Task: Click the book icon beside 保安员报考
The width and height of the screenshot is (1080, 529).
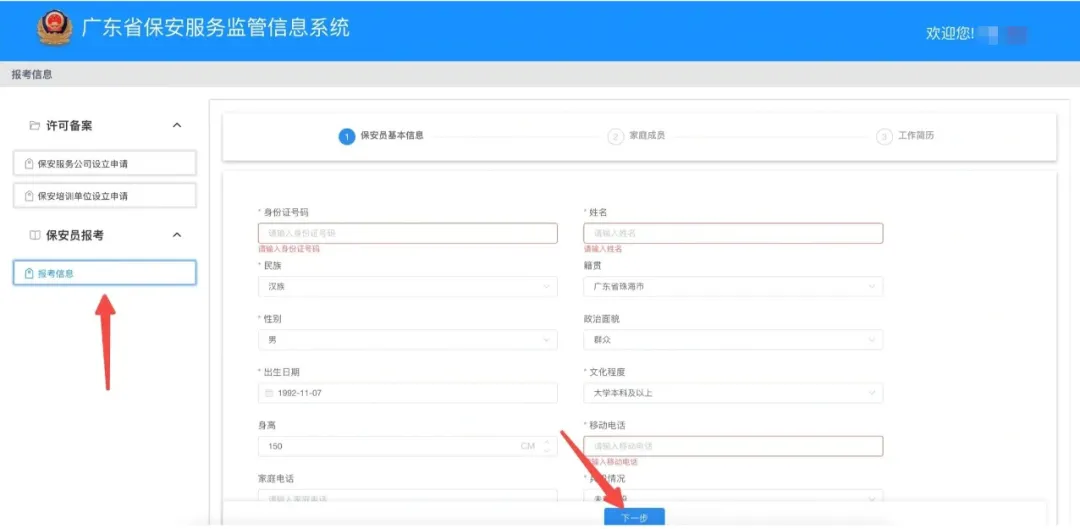Action: tap(34, 236)
